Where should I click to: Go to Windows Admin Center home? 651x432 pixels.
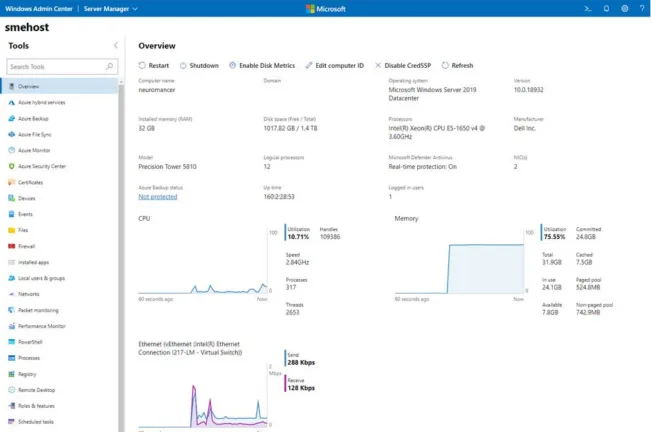click(x=39, y=9)
